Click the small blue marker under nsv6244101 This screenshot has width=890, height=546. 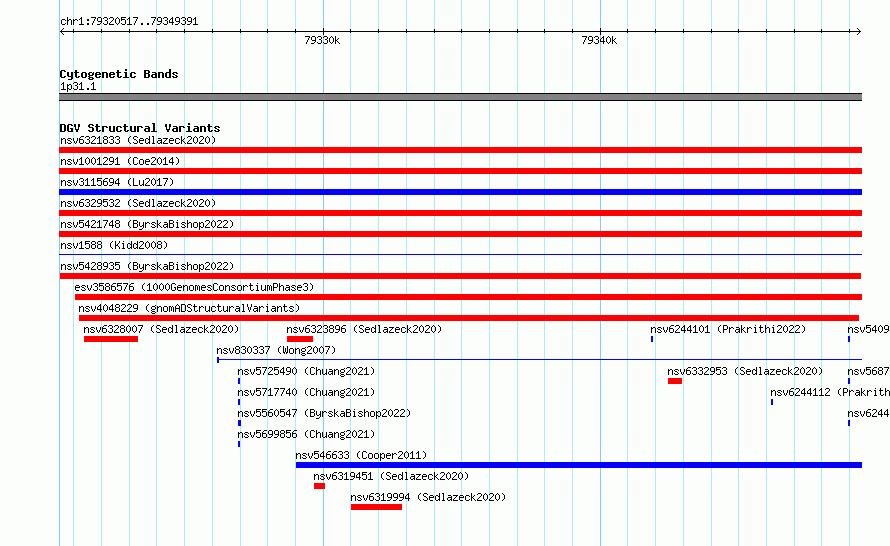(x=652, y=339)
